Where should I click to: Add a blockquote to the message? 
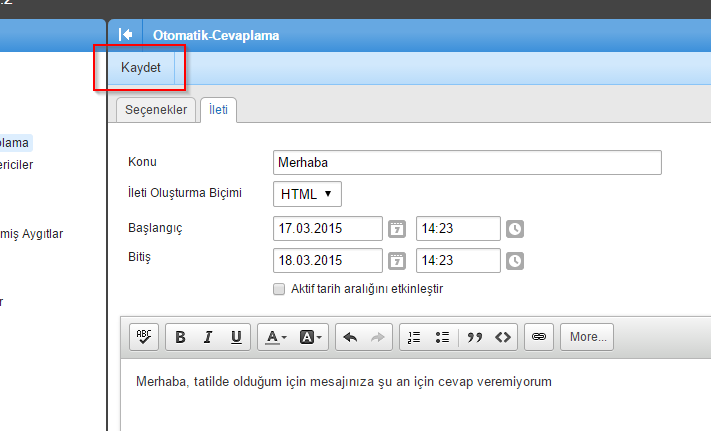[x=475, y=337]
